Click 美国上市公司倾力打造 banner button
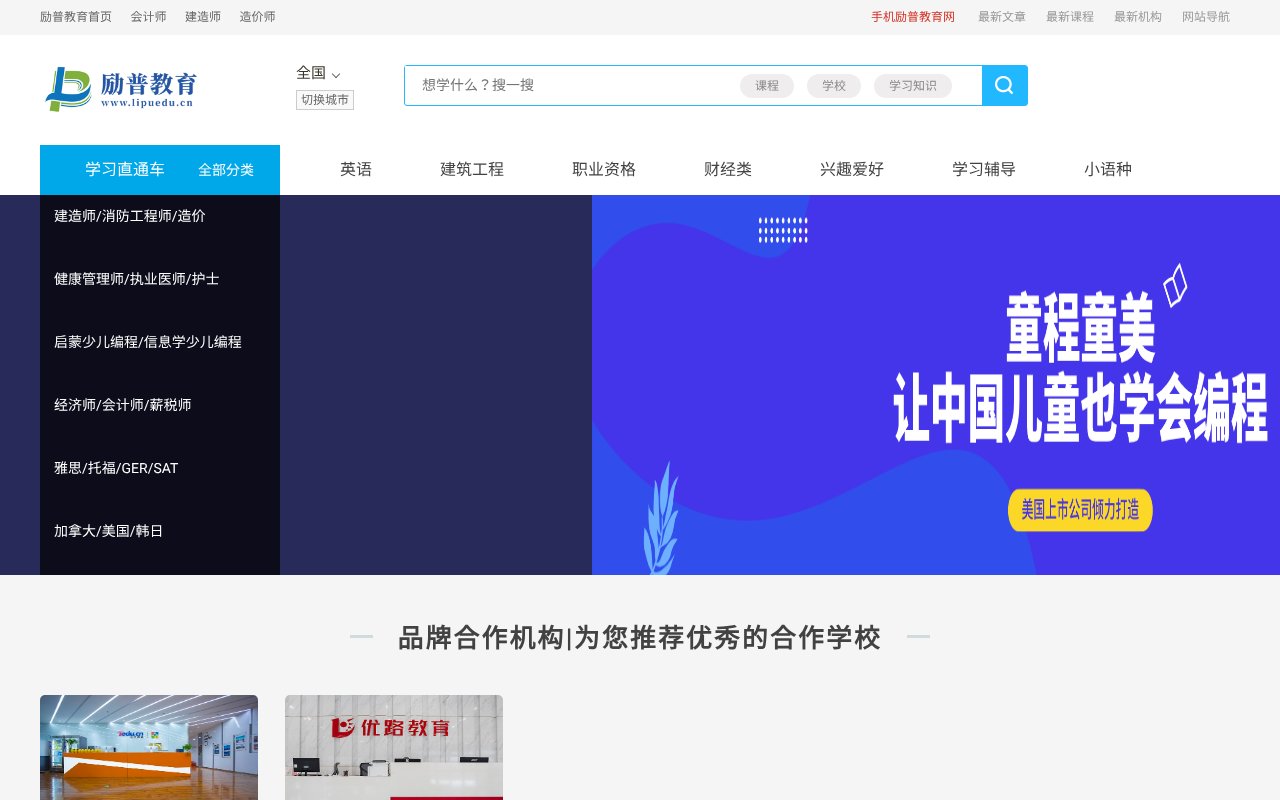Screen dimensions: 1280x800 tap(1079, 510)
